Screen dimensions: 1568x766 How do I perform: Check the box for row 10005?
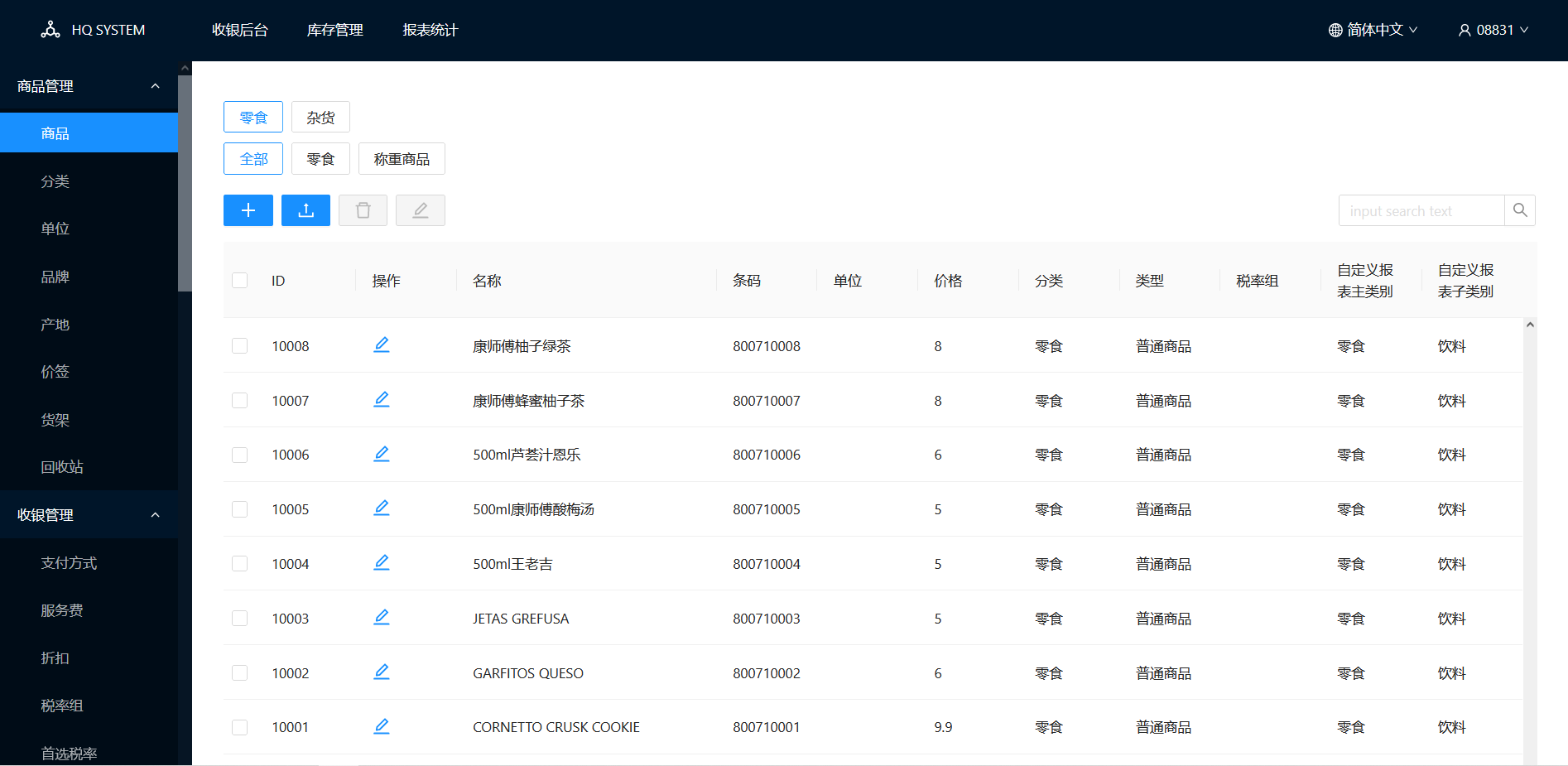(240, 508)
